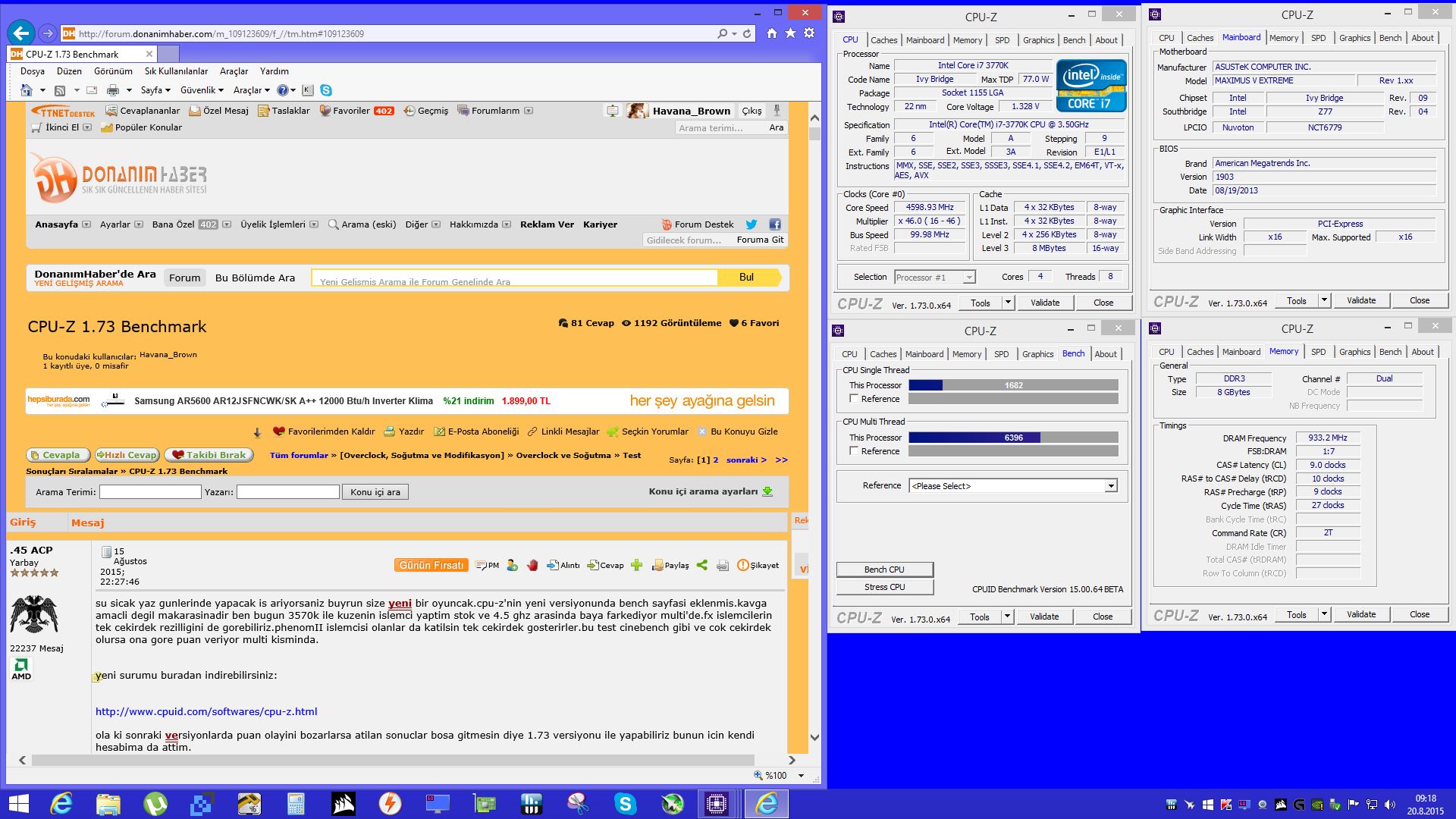This screenshot has height=819, width=1456.
Task: Click the CPU Single Thread score bar
Action: coord(1013,385)
